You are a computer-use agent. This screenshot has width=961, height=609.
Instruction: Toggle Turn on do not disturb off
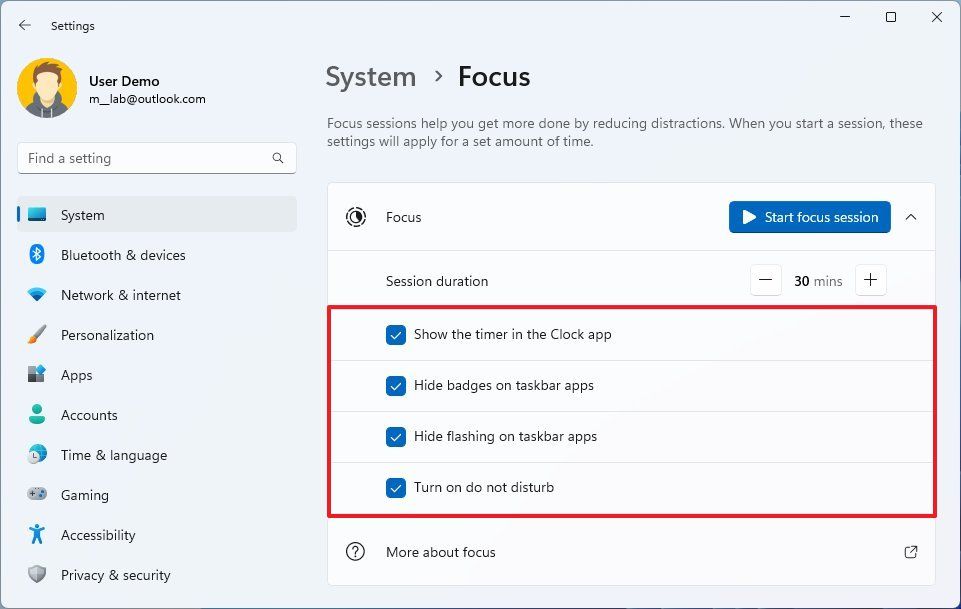pyautogui.click(x=396, y=488)
